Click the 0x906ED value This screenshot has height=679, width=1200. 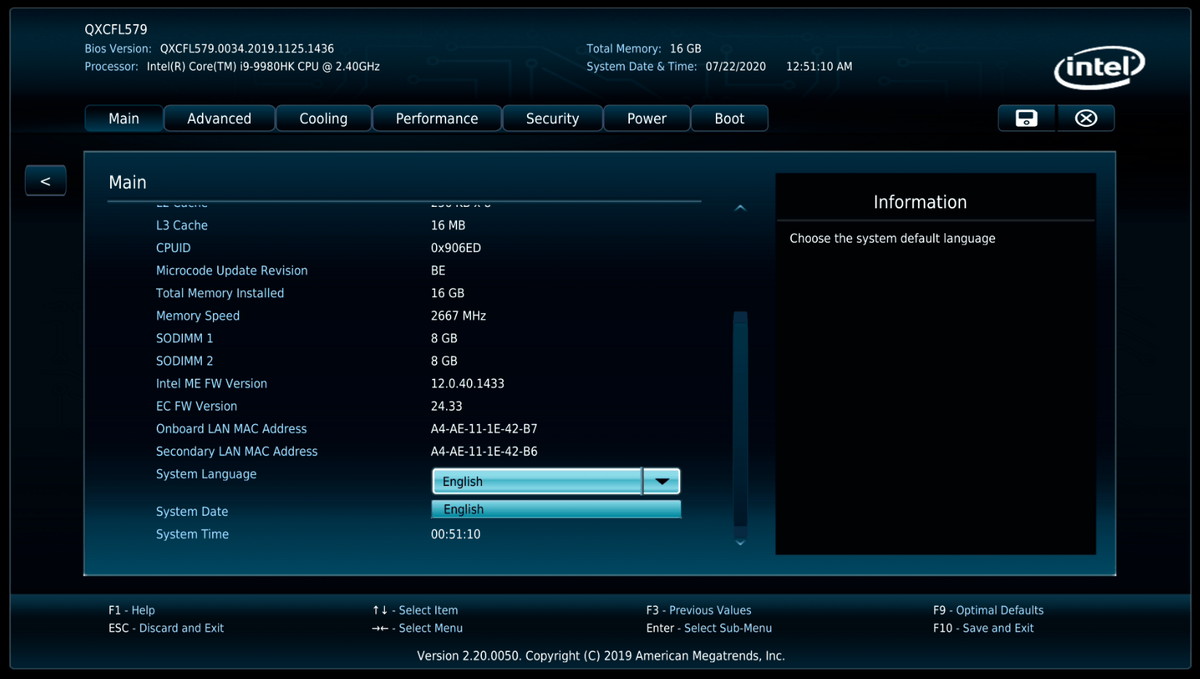click(x=456, y=248)
